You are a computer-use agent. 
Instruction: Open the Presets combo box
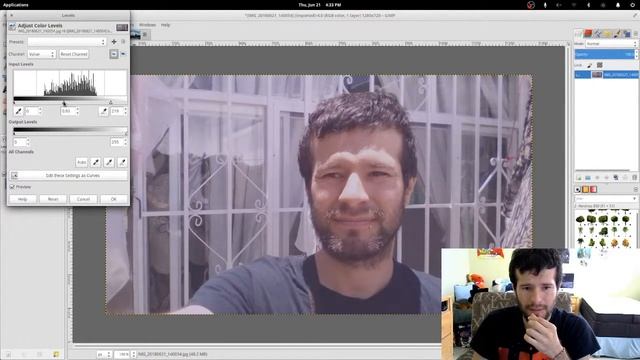(67, 42)
